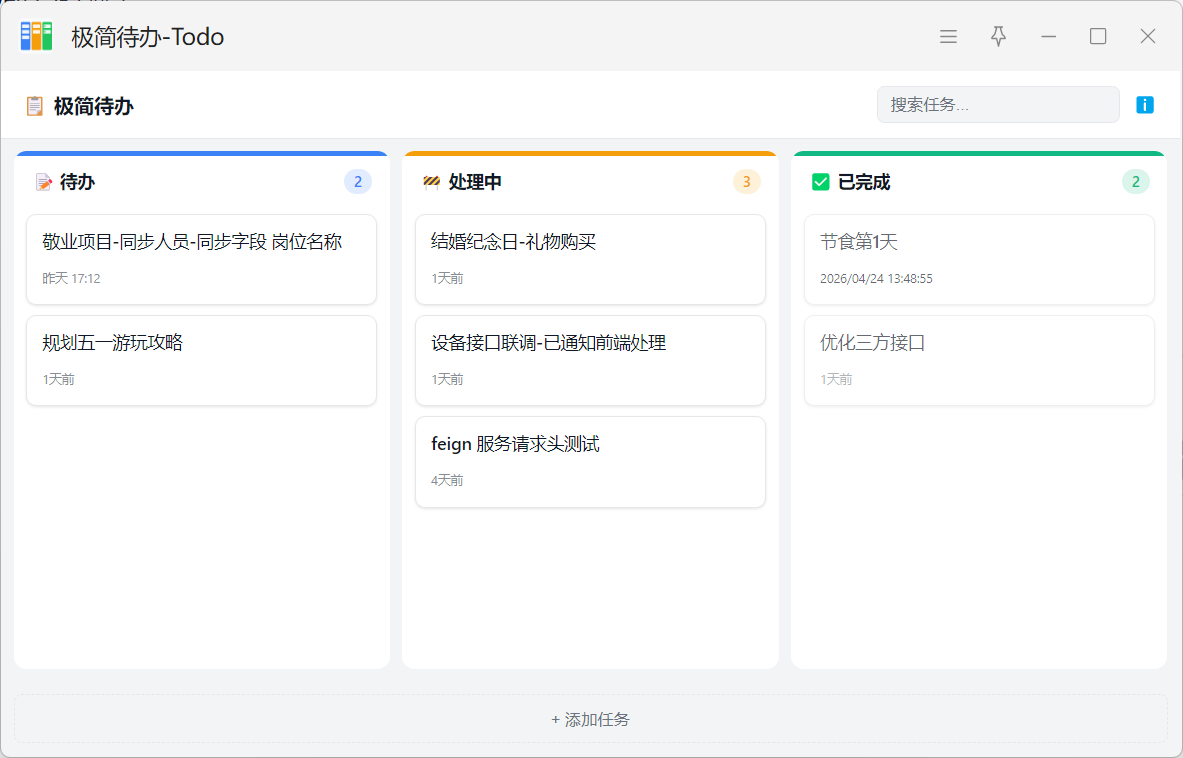Click the clipboard icon beside 极简待办 header
This screenshot has height=758, width=1183.
coord(35,106)
